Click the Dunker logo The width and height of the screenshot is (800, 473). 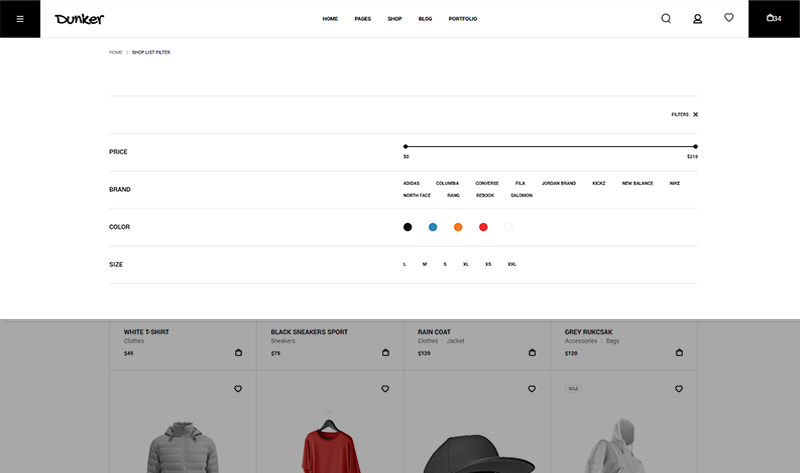pyautogui.click(x=79, y=19)
